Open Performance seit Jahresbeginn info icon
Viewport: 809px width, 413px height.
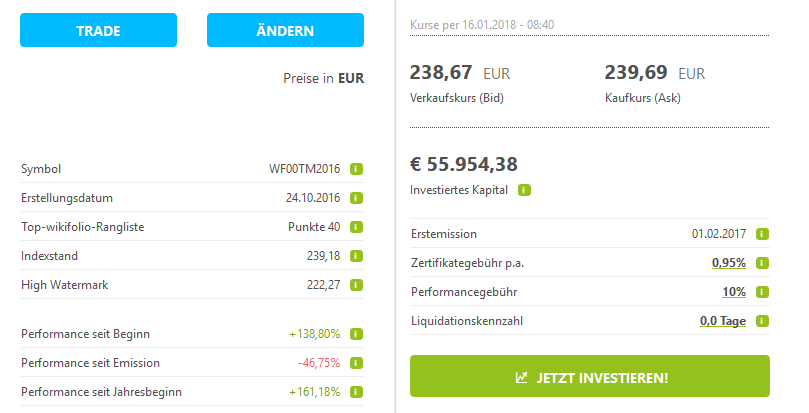click(x=356, y=392)
